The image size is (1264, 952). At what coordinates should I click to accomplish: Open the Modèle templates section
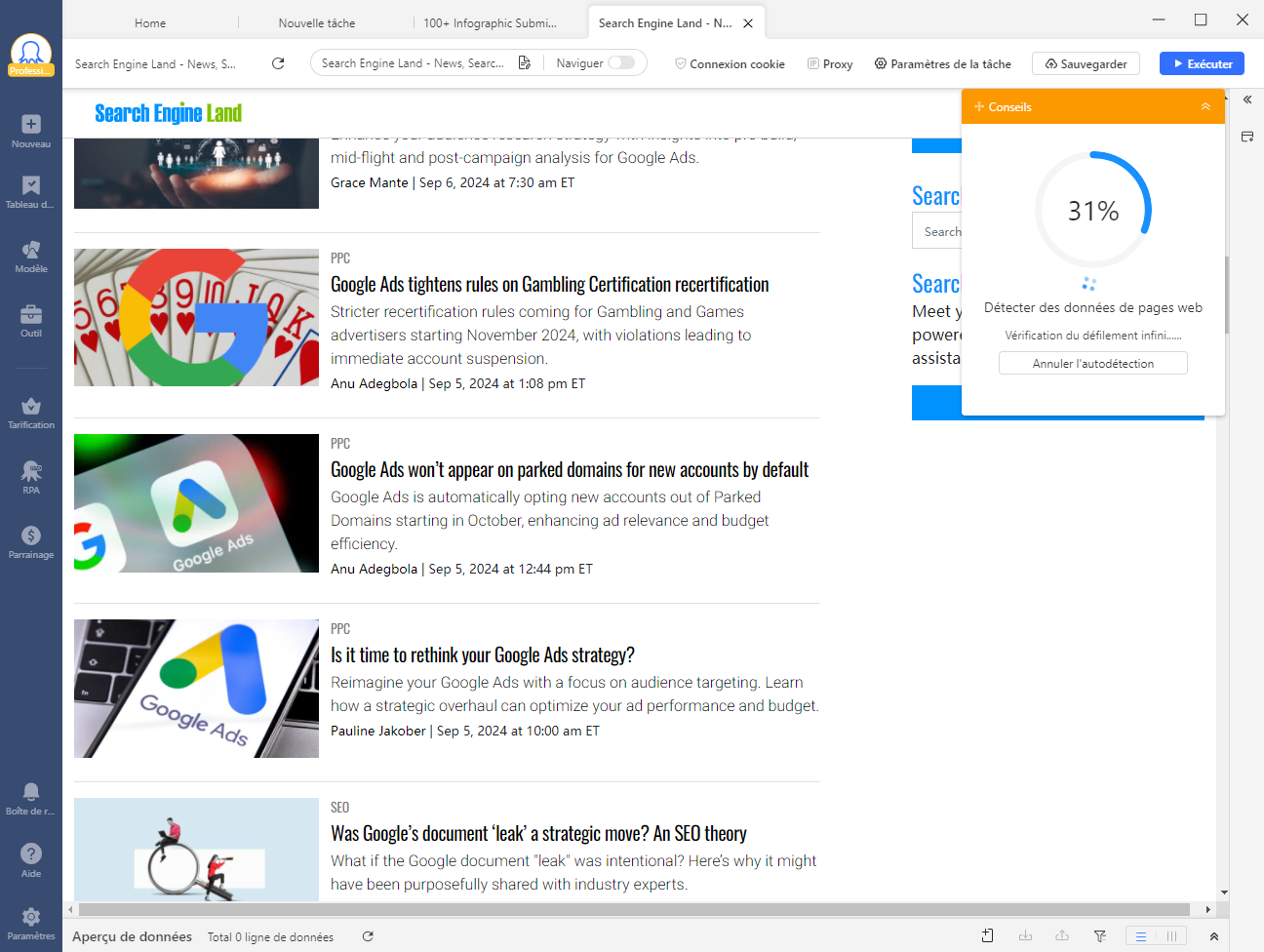[x=31, y=257]
